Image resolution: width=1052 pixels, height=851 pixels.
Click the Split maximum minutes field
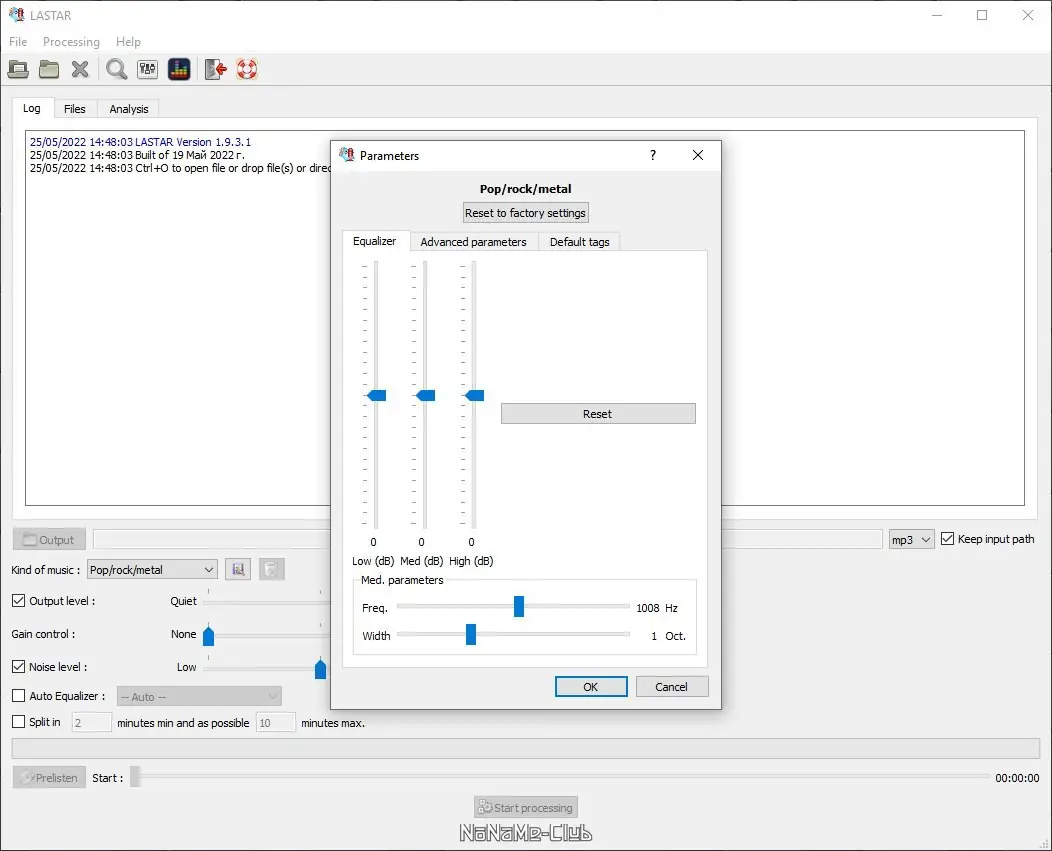[276, 722]
